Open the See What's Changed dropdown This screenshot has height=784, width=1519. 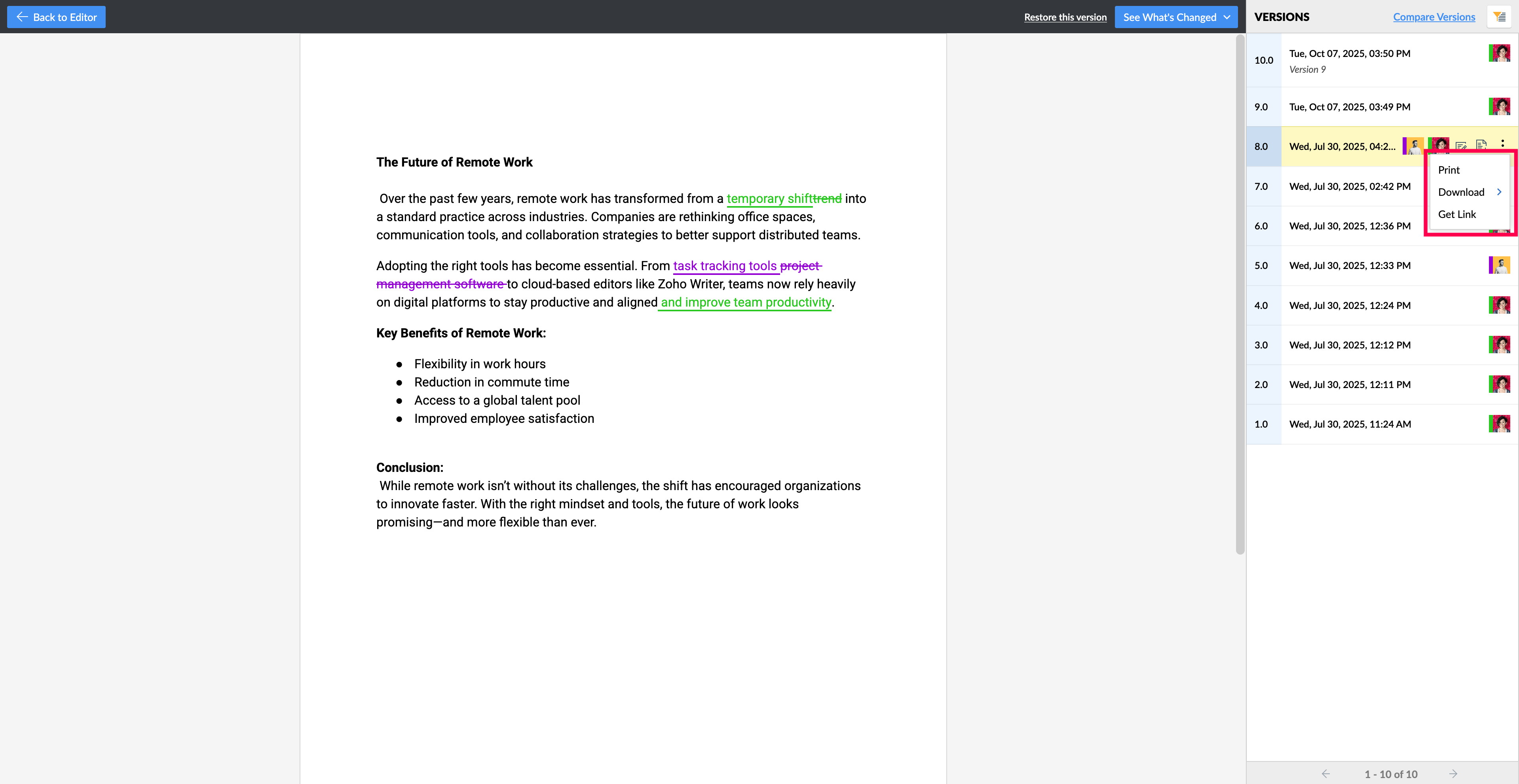(x=1176, y=17)
